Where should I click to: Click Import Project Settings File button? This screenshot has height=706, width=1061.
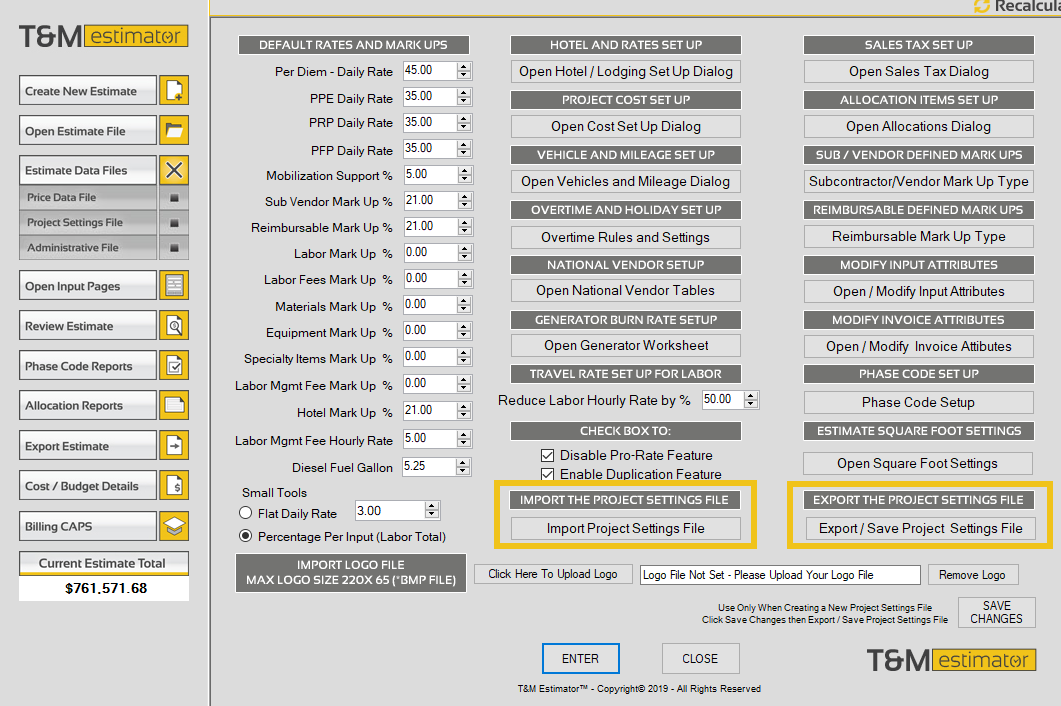[x=626, y=528]
